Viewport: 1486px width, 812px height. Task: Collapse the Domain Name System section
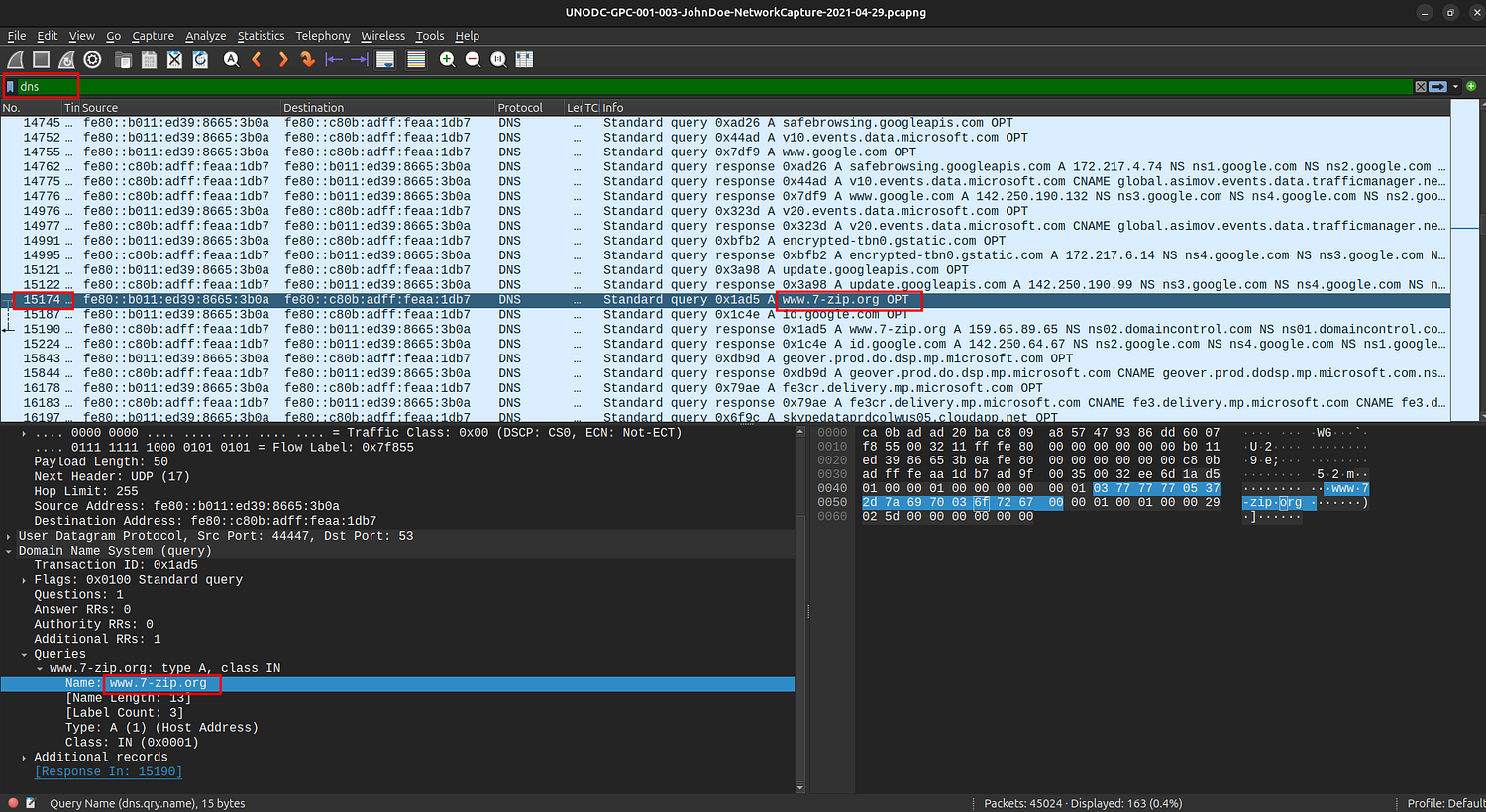pos(9,551)
